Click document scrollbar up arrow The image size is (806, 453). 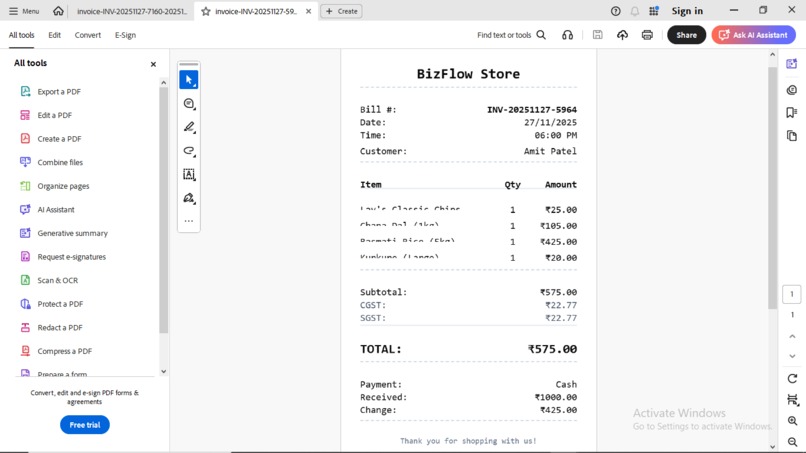[772, 54]
